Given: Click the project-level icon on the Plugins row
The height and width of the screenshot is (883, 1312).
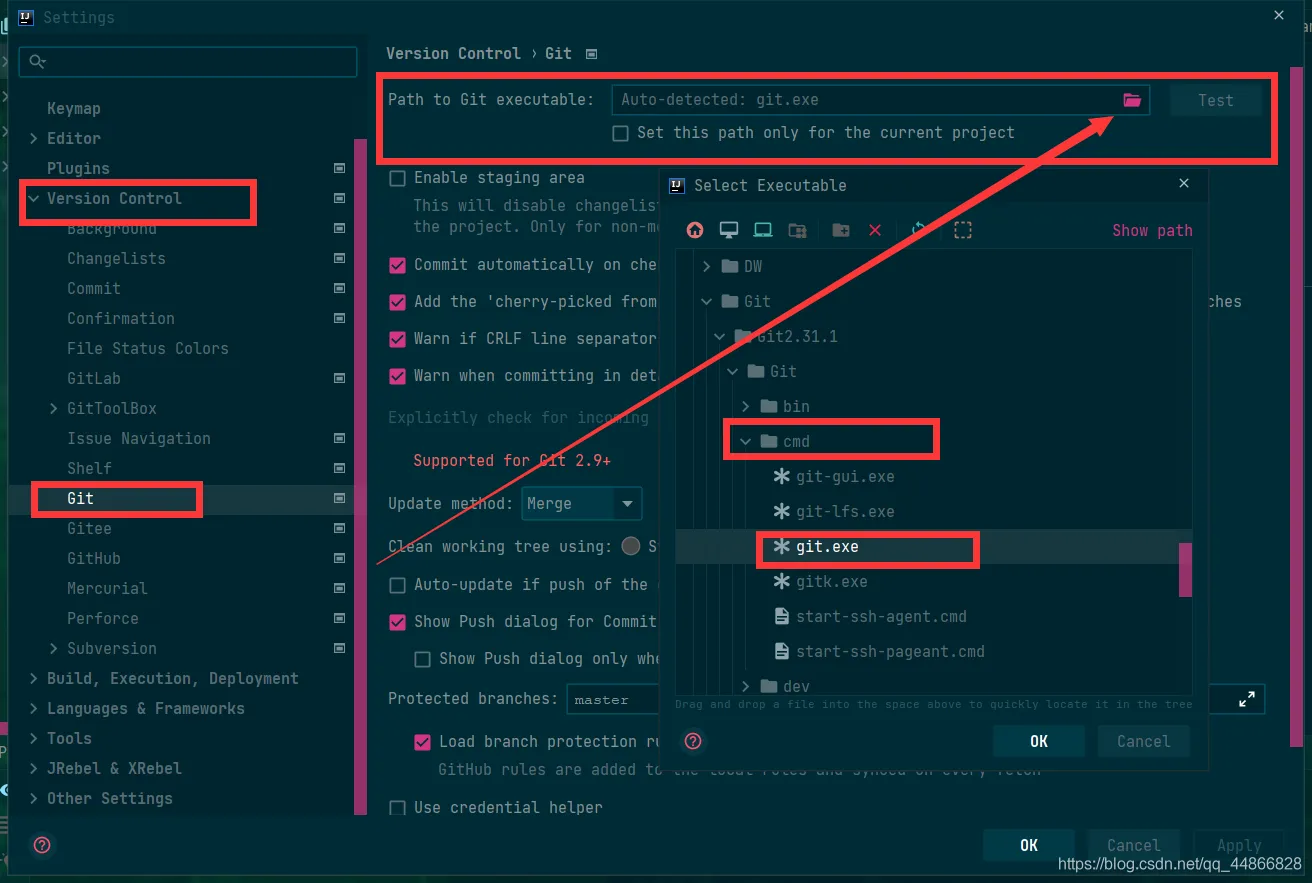Looking at the screenshot, I should pyautogui.click(x=339, y=168).
